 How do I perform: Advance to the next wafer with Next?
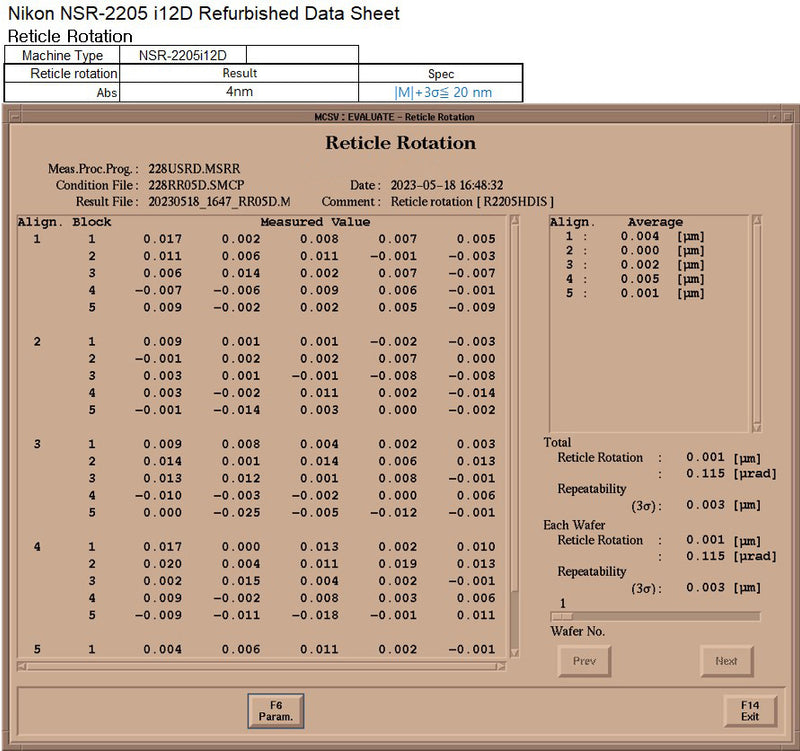point(726,661)
